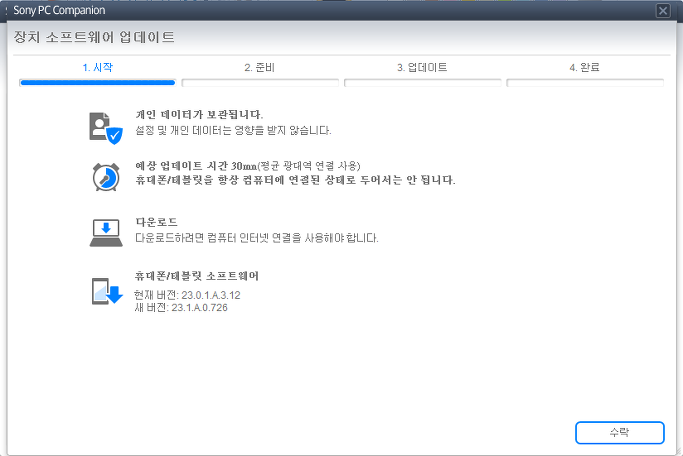Screen dimensions: 683x456
Task: Click the 개인 데이터가 보관됩니다 heading
Action: click(x=199, y=115)
